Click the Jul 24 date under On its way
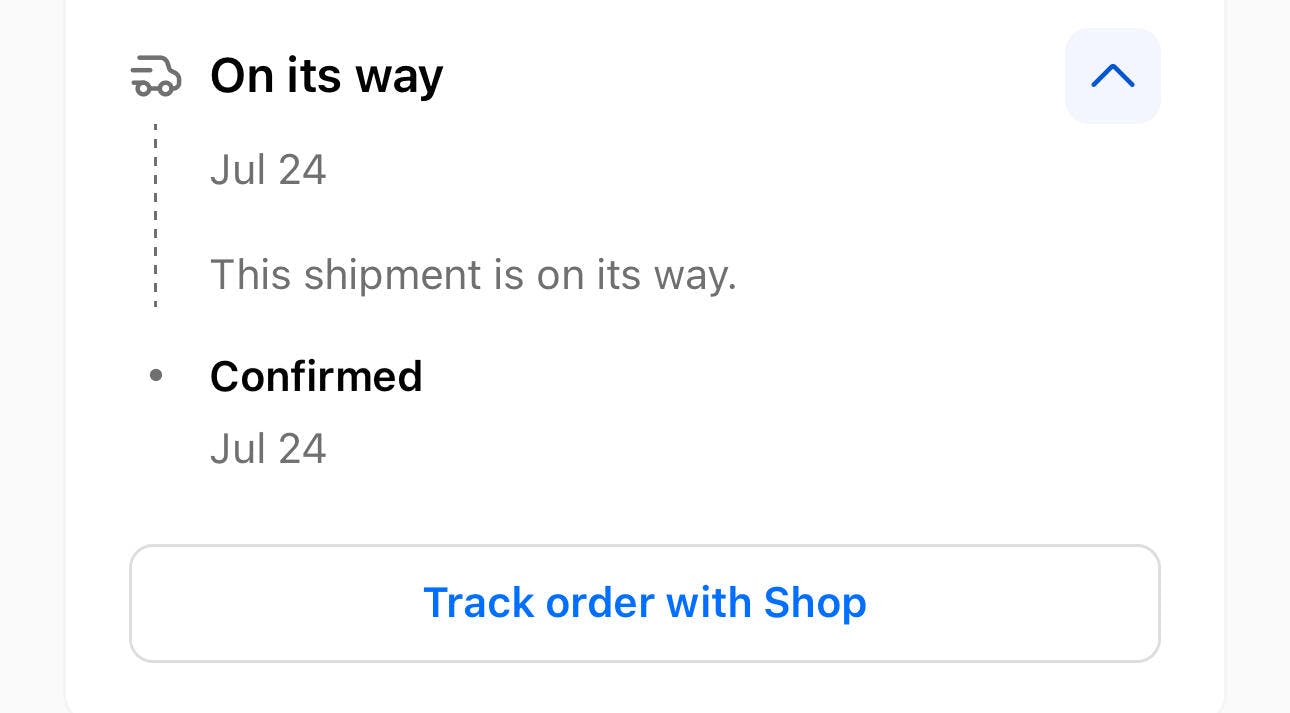This screenshot has width=1290, height=713. (268, 169)
